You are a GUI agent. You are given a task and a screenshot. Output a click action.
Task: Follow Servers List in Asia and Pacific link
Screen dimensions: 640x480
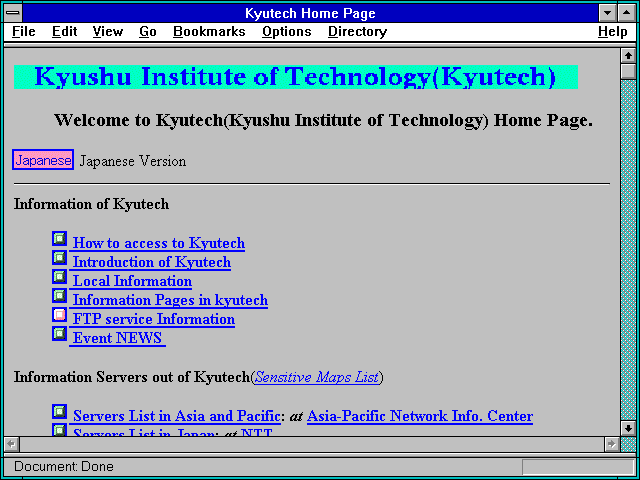(x=177, y=416)
